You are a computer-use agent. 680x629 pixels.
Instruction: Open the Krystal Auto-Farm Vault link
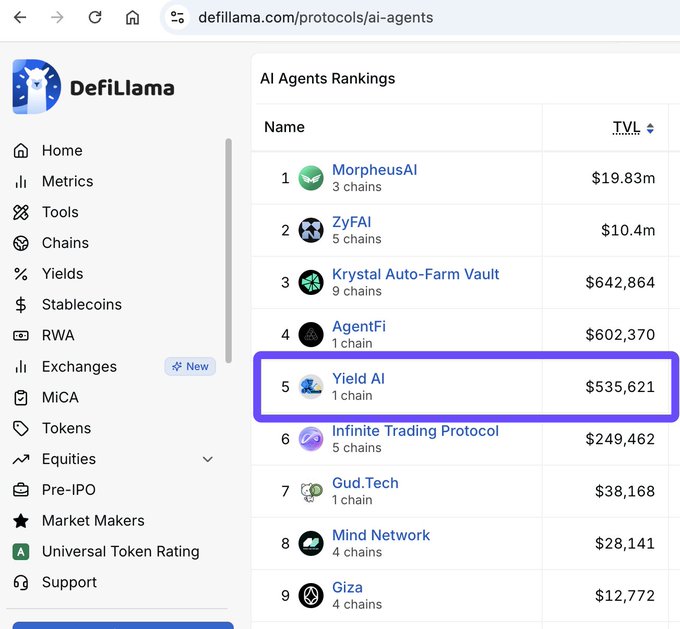tap(415, 274)
